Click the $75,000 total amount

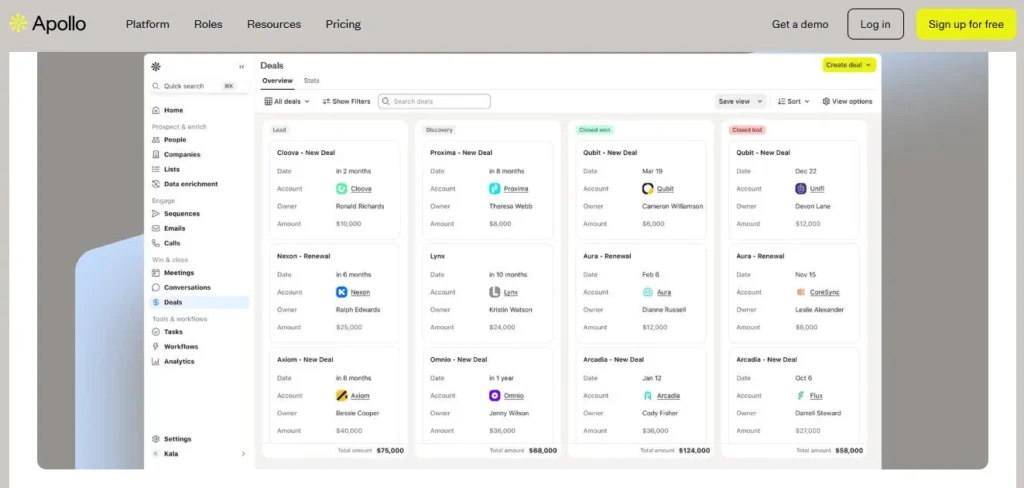[390, 451]
